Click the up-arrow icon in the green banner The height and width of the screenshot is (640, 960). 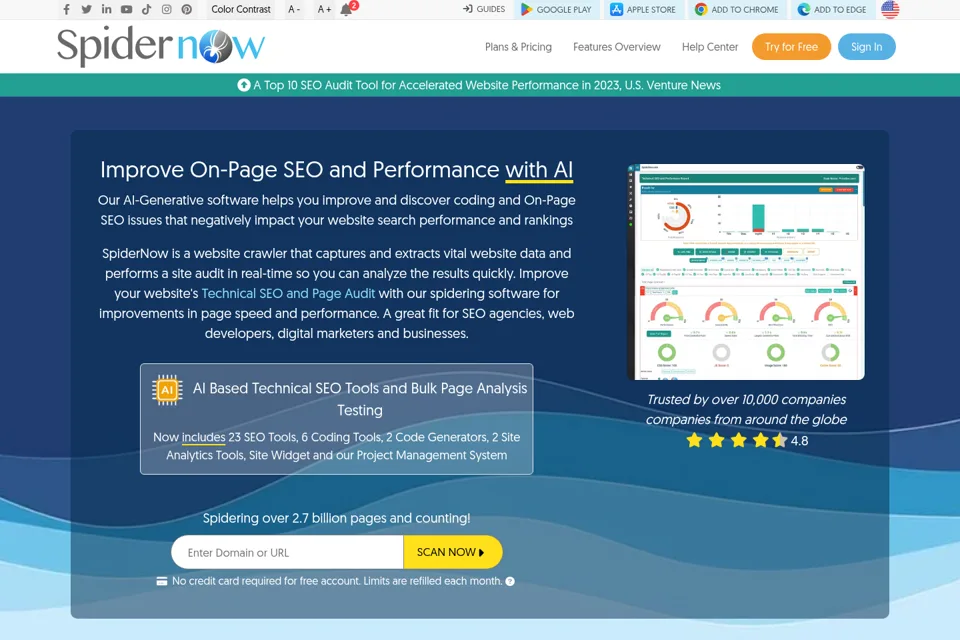244,85
